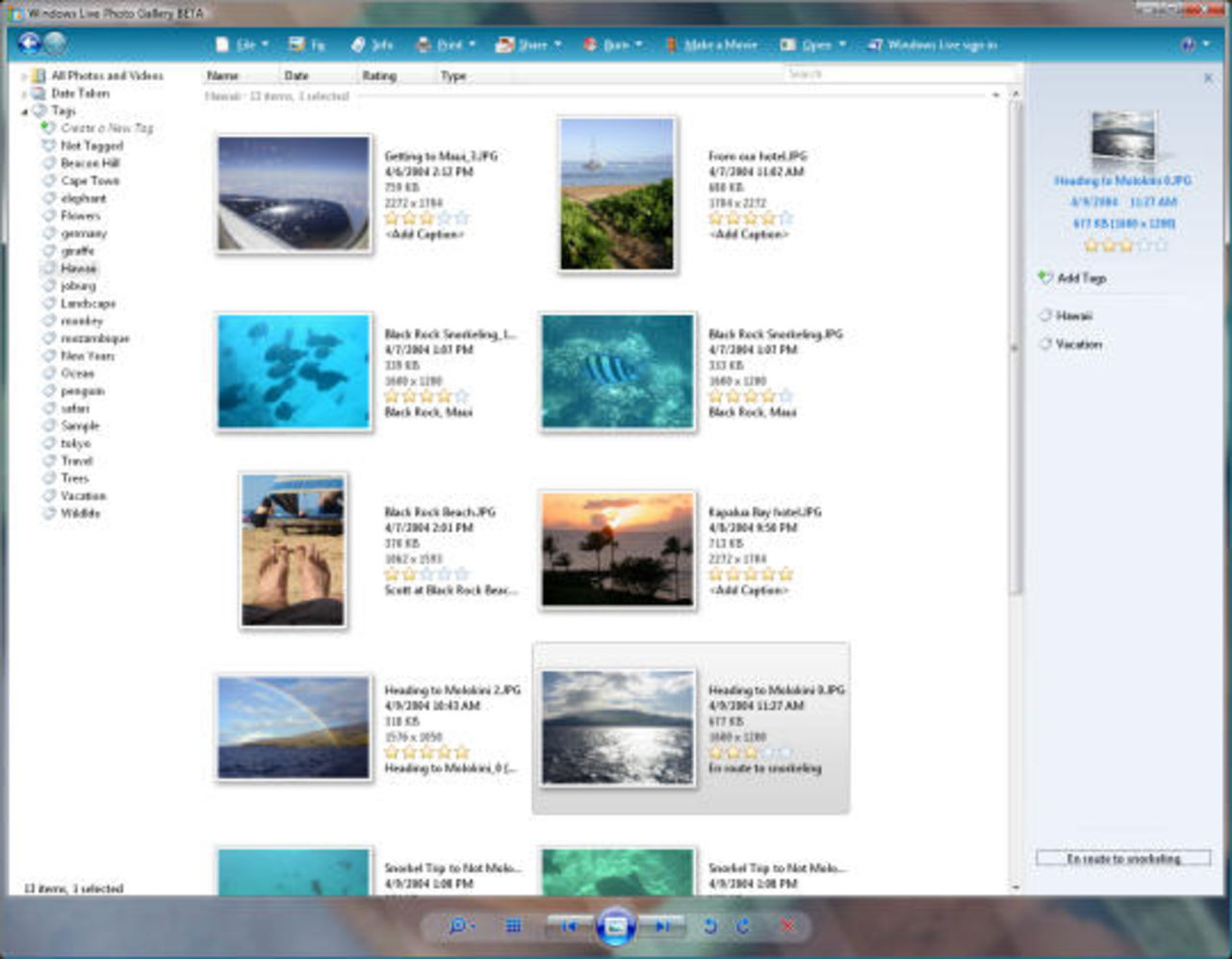Screen dimensions: 1232x959
Task: Rotate photo clockwise
Action: pos(743,926)
